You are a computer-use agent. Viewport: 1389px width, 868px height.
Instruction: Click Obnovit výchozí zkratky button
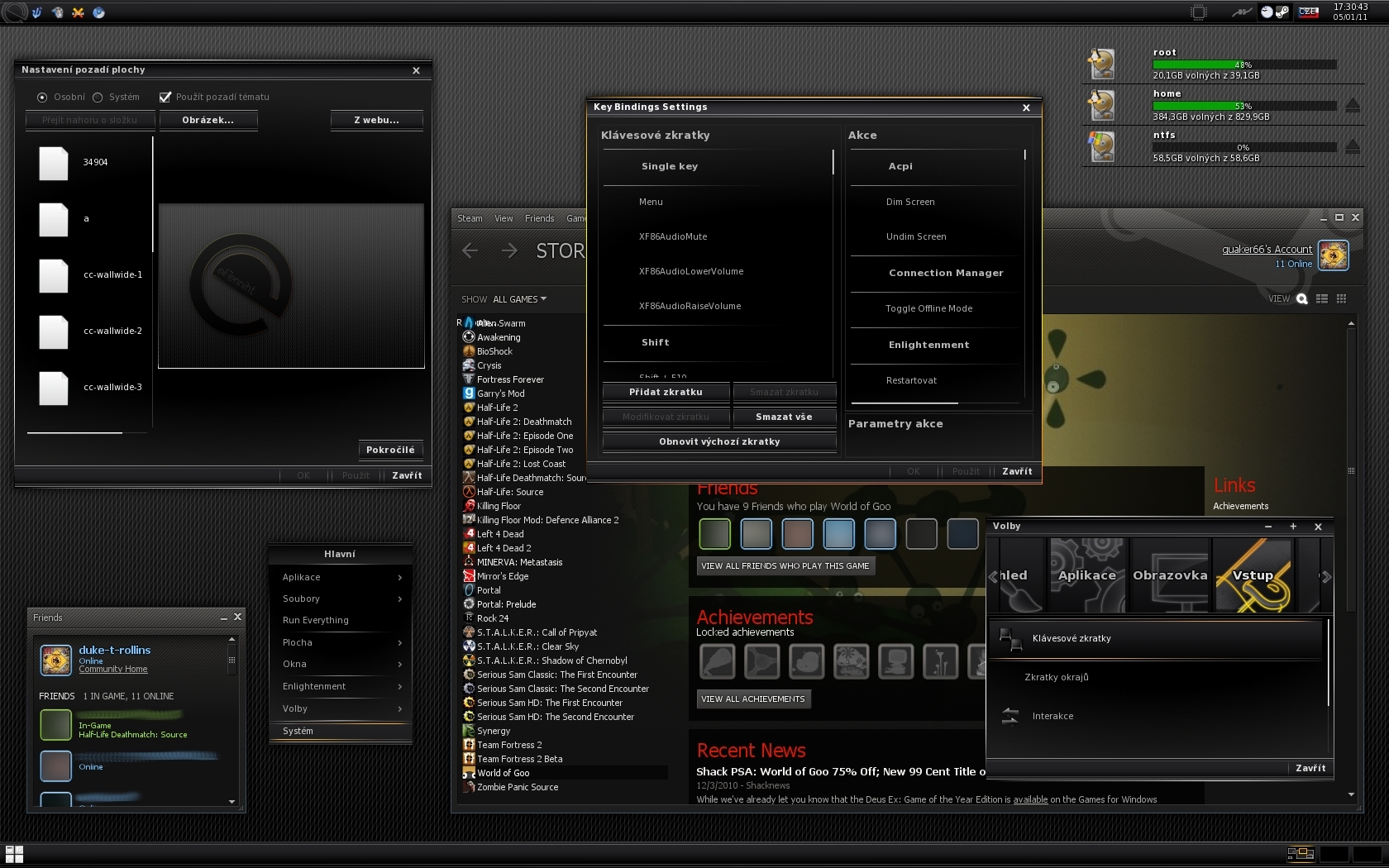pyautogui.click(x=719, y=441)
